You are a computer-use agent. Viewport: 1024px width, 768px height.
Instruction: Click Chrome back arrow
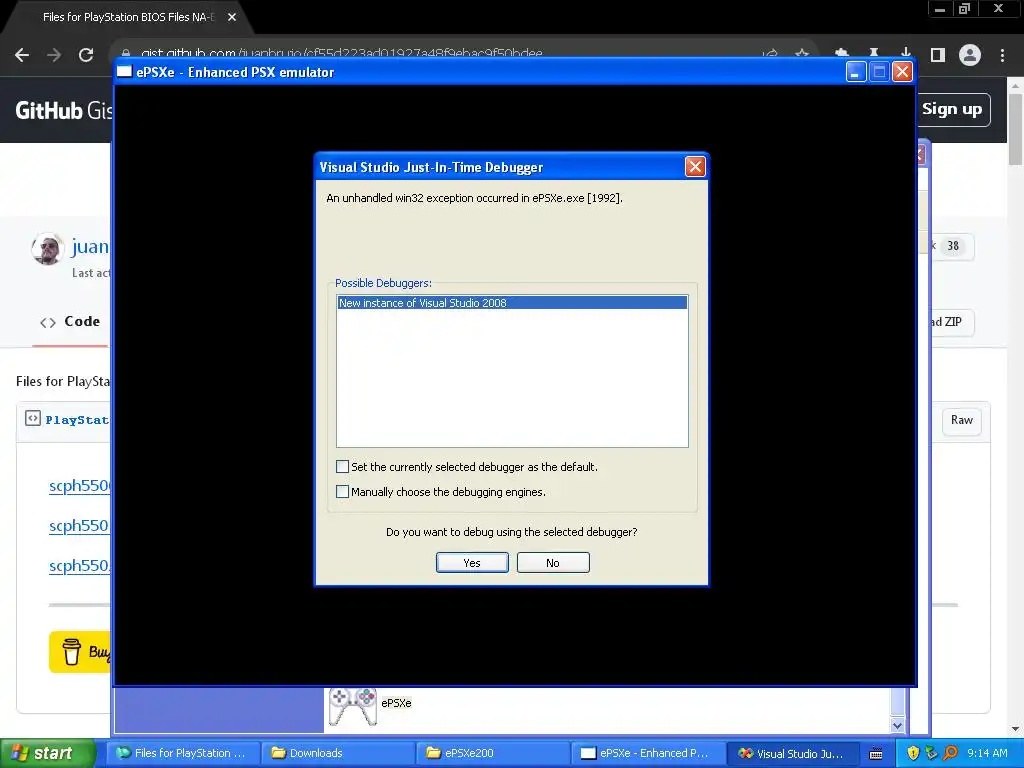22,55
